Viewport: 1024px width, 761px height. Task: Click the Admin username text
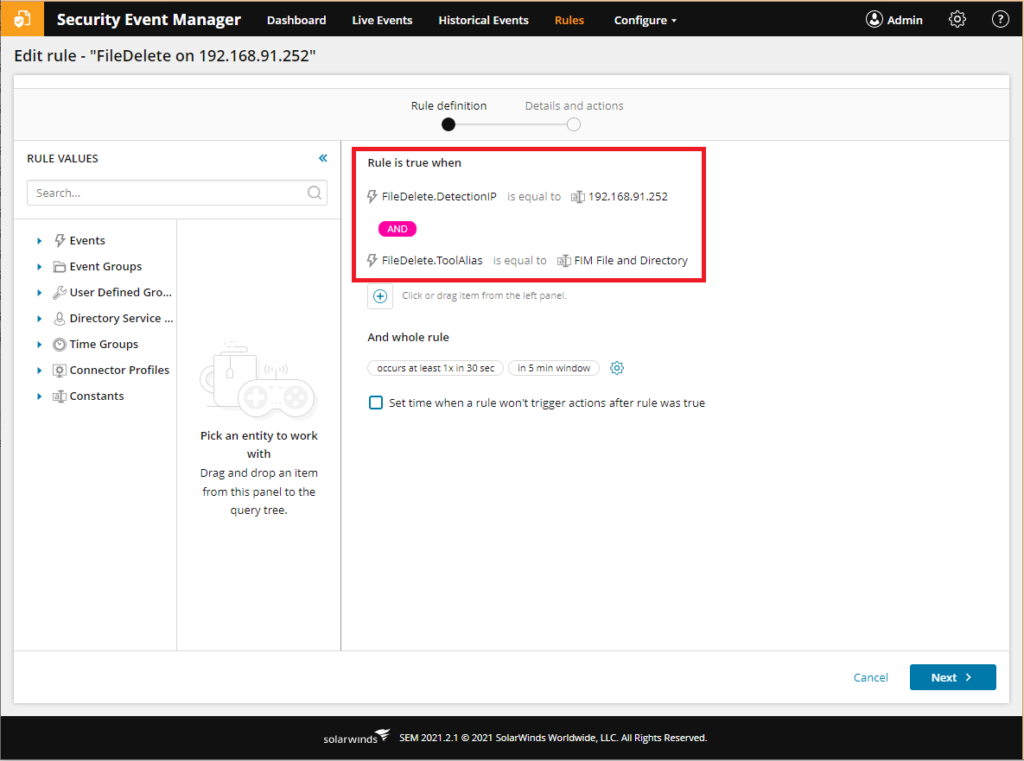[x=904, y=20]
